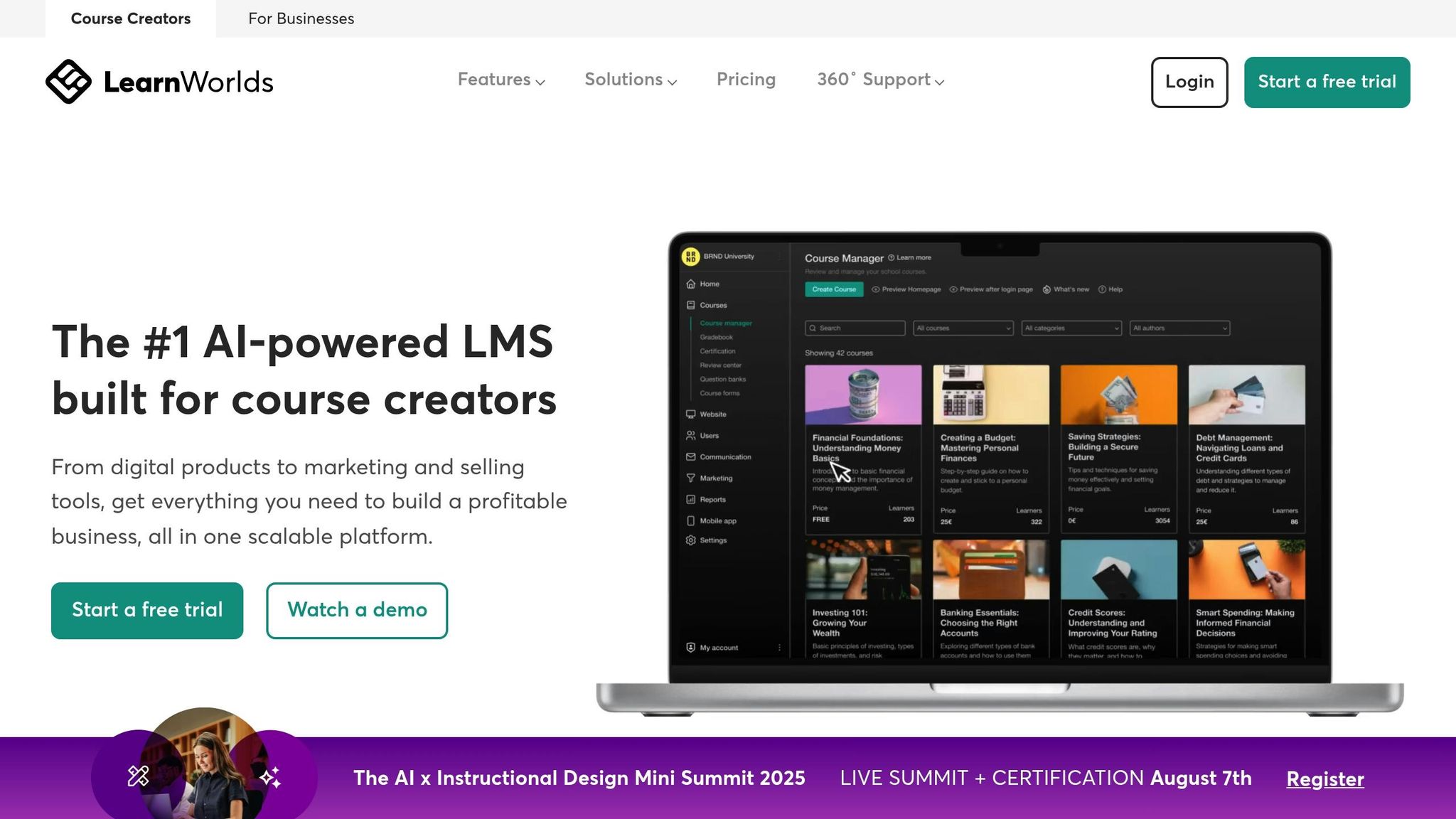Click the Help icon in Course Manager
1456x819 pixels.
1102,289
